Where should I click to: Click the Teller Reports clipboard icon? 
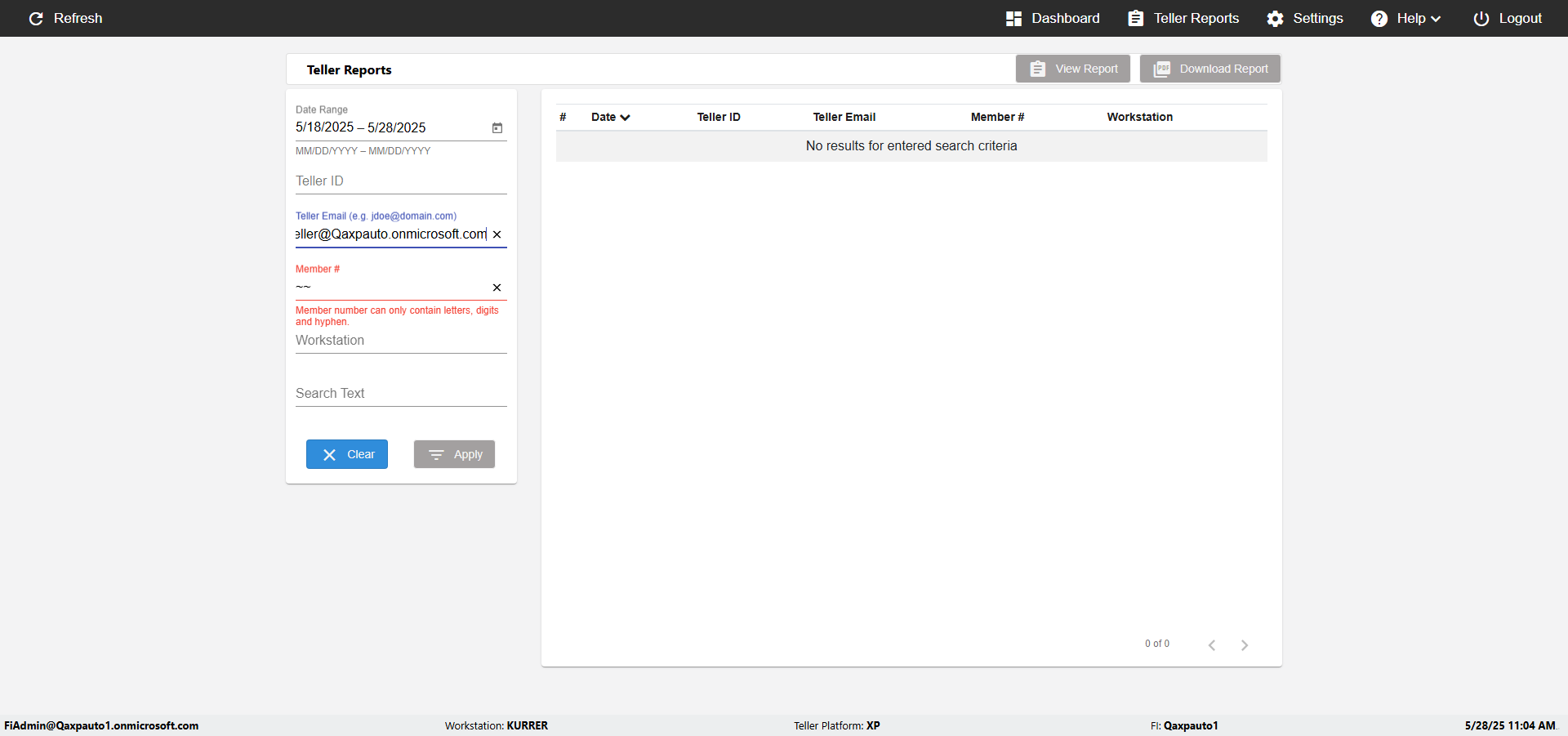tap(1136, 18)
